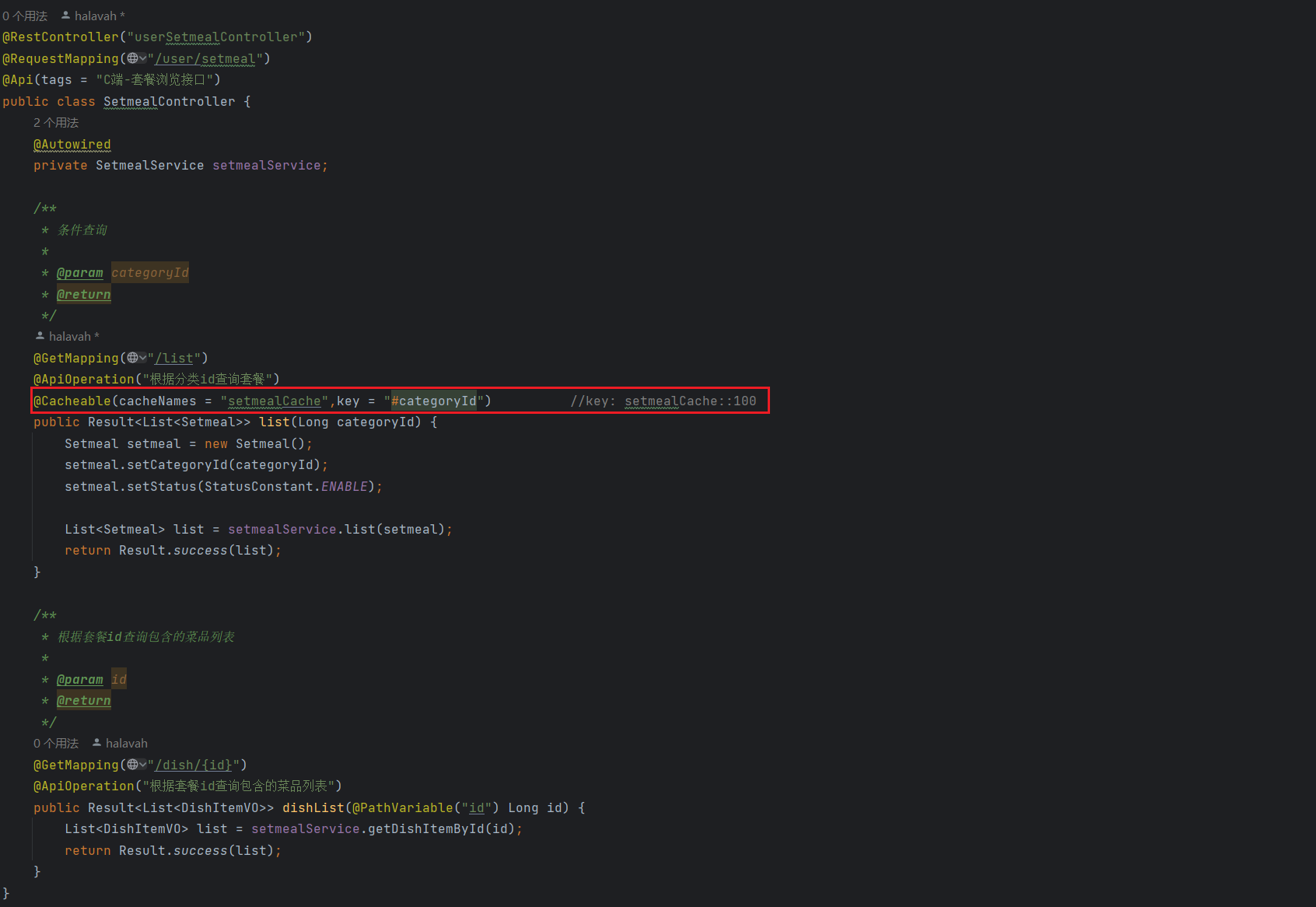
Task: Click the globe icon beside the "/dish/{id}" mapping
Action: [x=133, y=765]
